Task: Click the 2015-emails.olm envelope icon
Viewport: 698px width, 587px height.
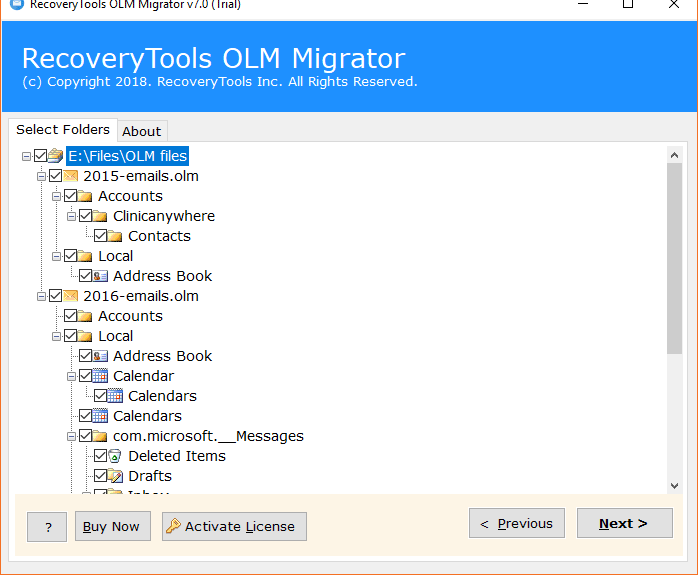Action: pyautogui.click(x=70, y=176)
